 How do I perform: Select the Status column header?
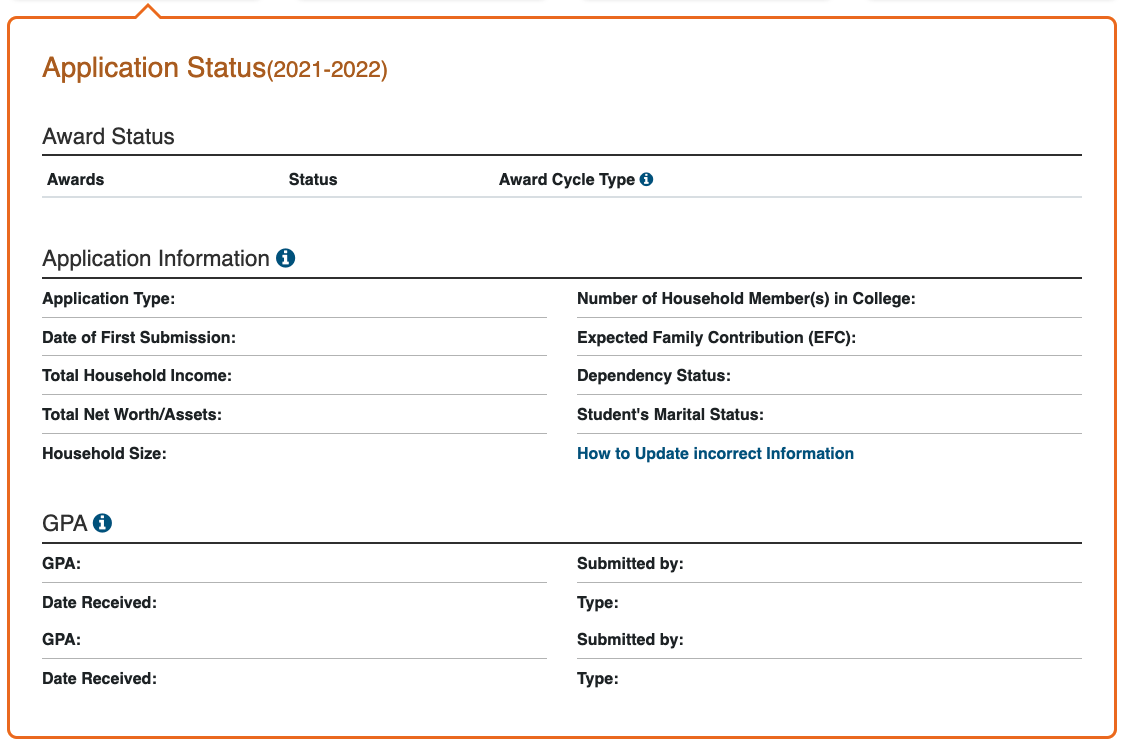tap(313, 179)
